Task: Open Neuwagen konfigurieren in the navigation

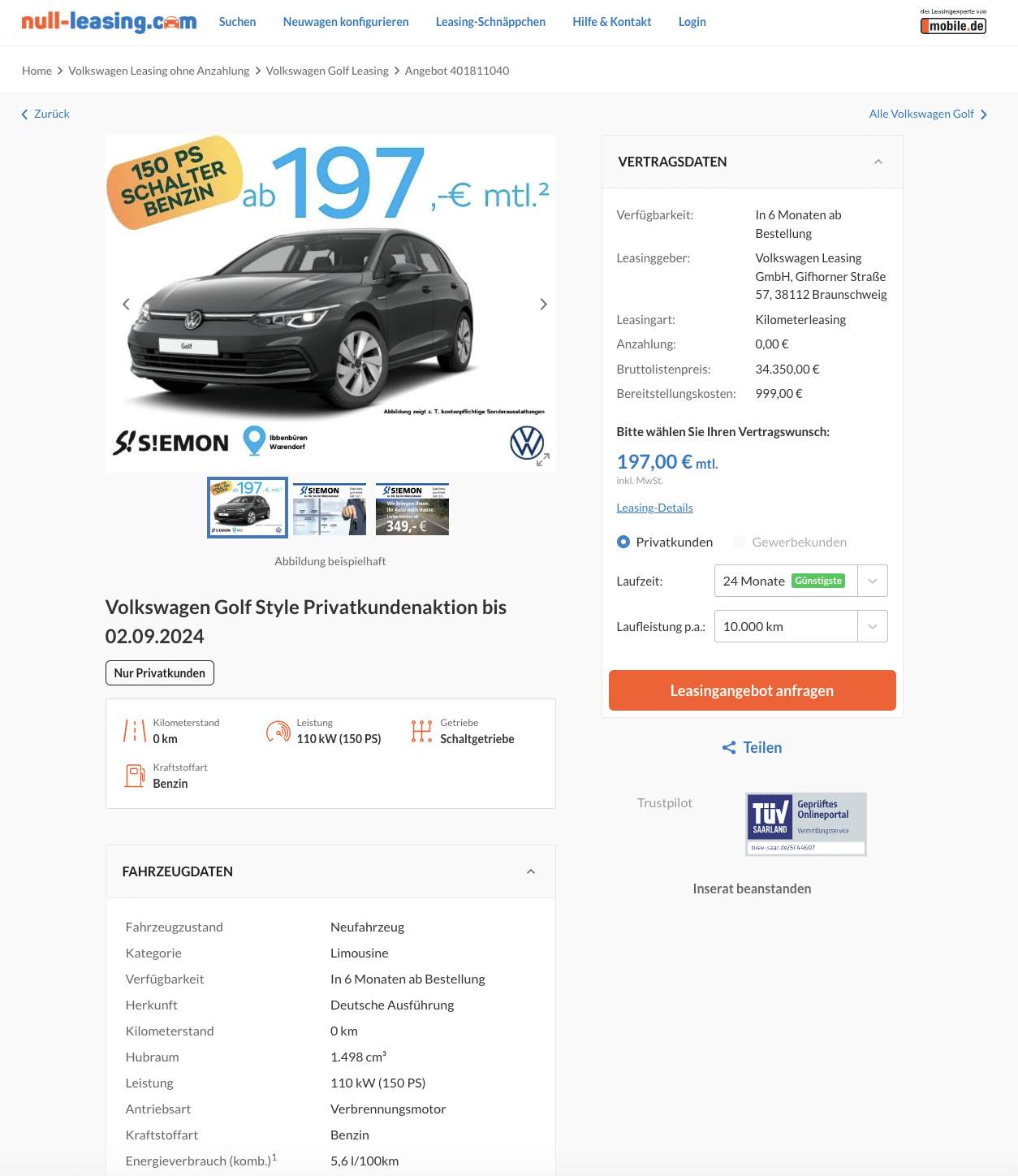Action: (x=346, y=22)
